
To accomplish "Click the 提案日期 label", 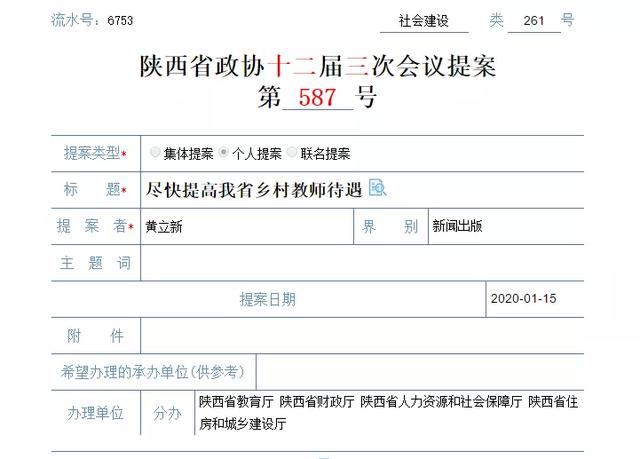I will tap(267, 299).
